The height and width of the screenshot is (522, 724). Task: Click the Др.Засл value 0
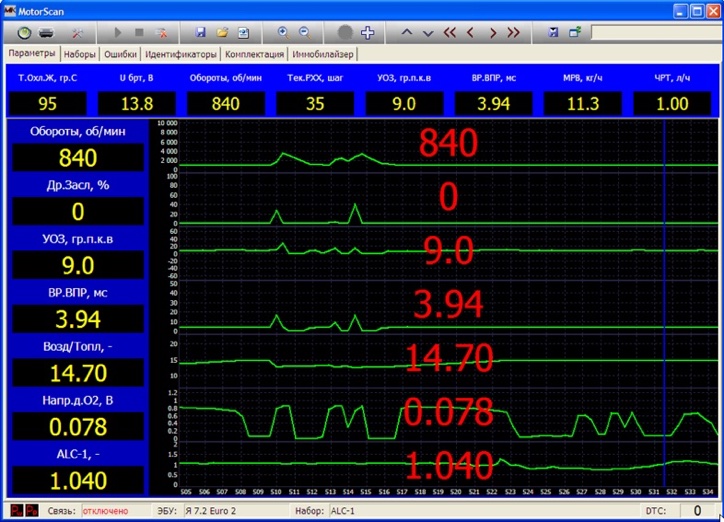78,211
